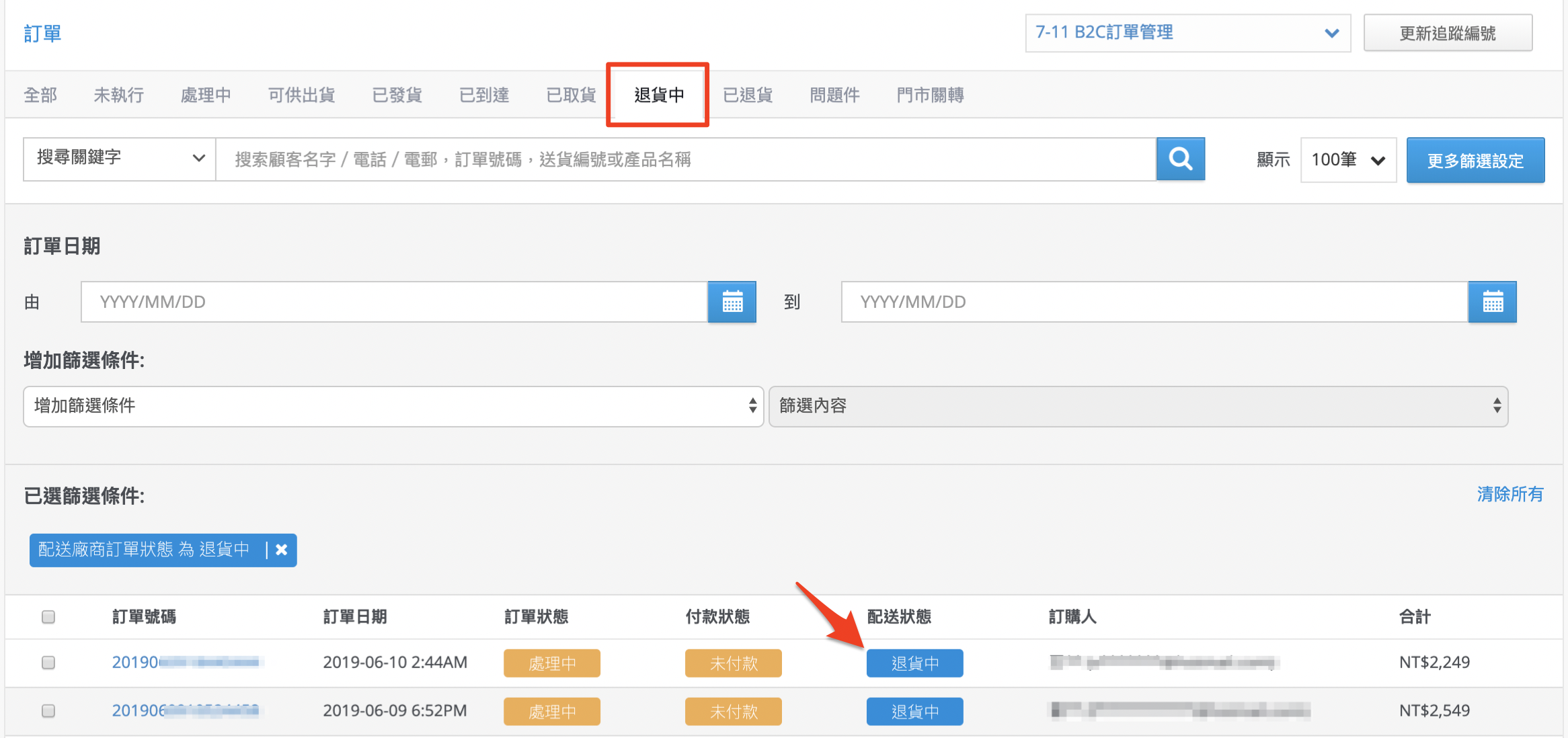This screenshot has width=1568, height=738.
Task: Click the 訂單狀態 column header
Action: click(x=536, y=616)
